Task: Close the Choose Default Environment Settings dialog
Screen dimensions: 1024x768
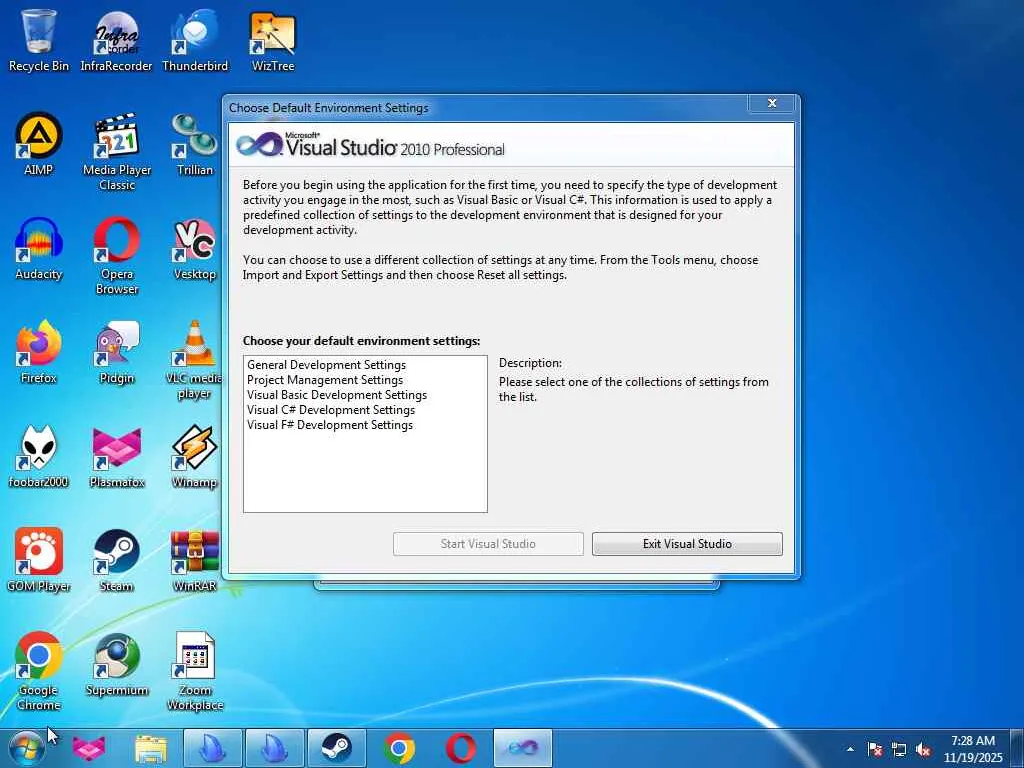Action: tap(772, 103)
